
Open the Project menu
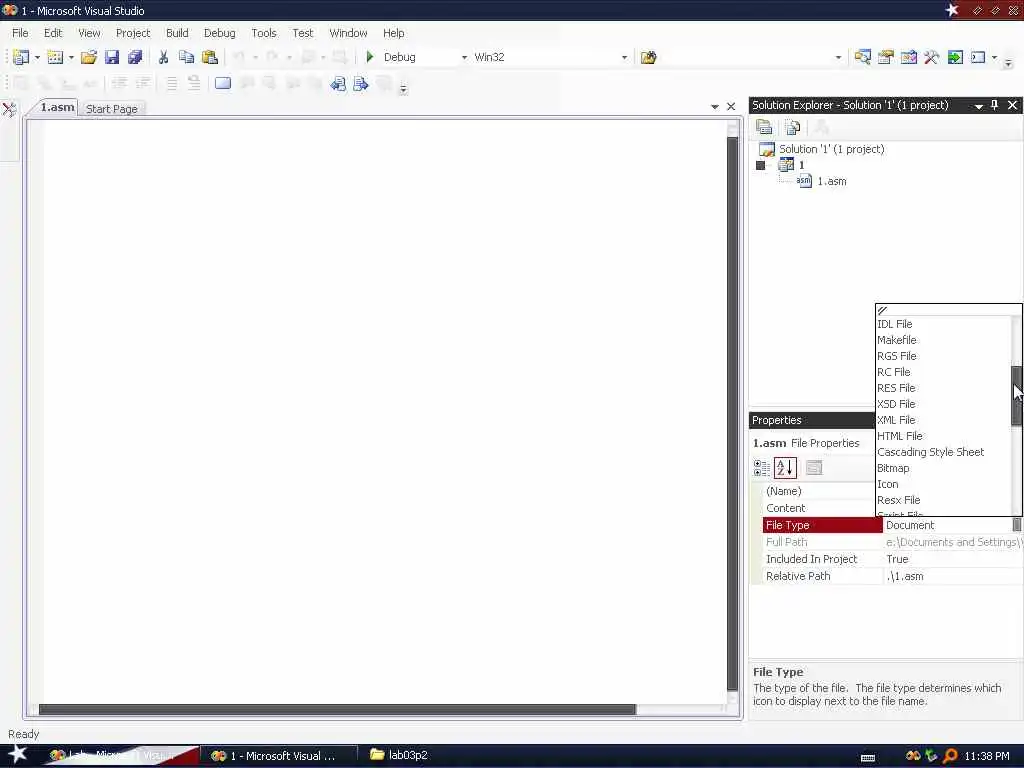pyautogui.click(x=133, y=33)
